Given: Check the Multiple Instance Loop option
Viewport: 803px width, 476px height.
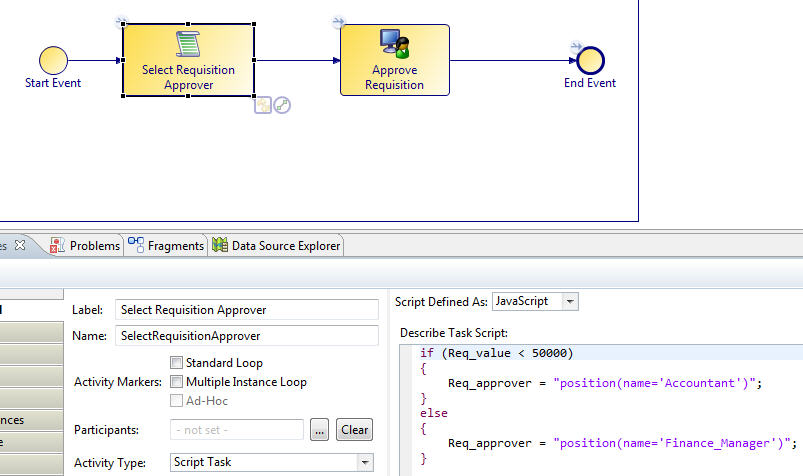Looking at the screenshot, I should pyautogui.click(x=176, y=382).
